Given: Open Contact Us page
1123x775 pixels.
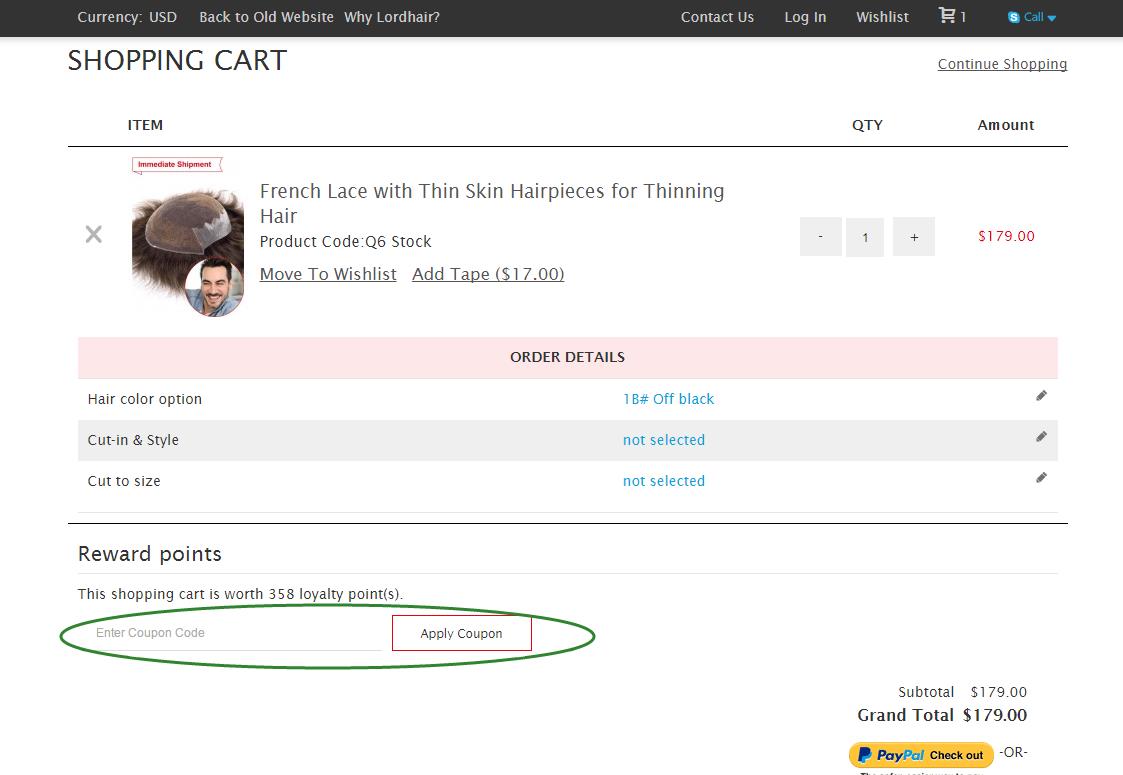Looking at the screenshot, I should pos(717,17).
